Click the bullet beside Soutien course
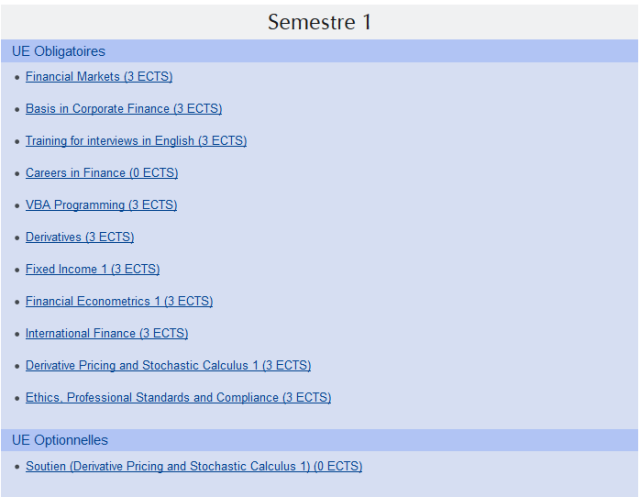The image size is (640, 497). pos(17,467)
